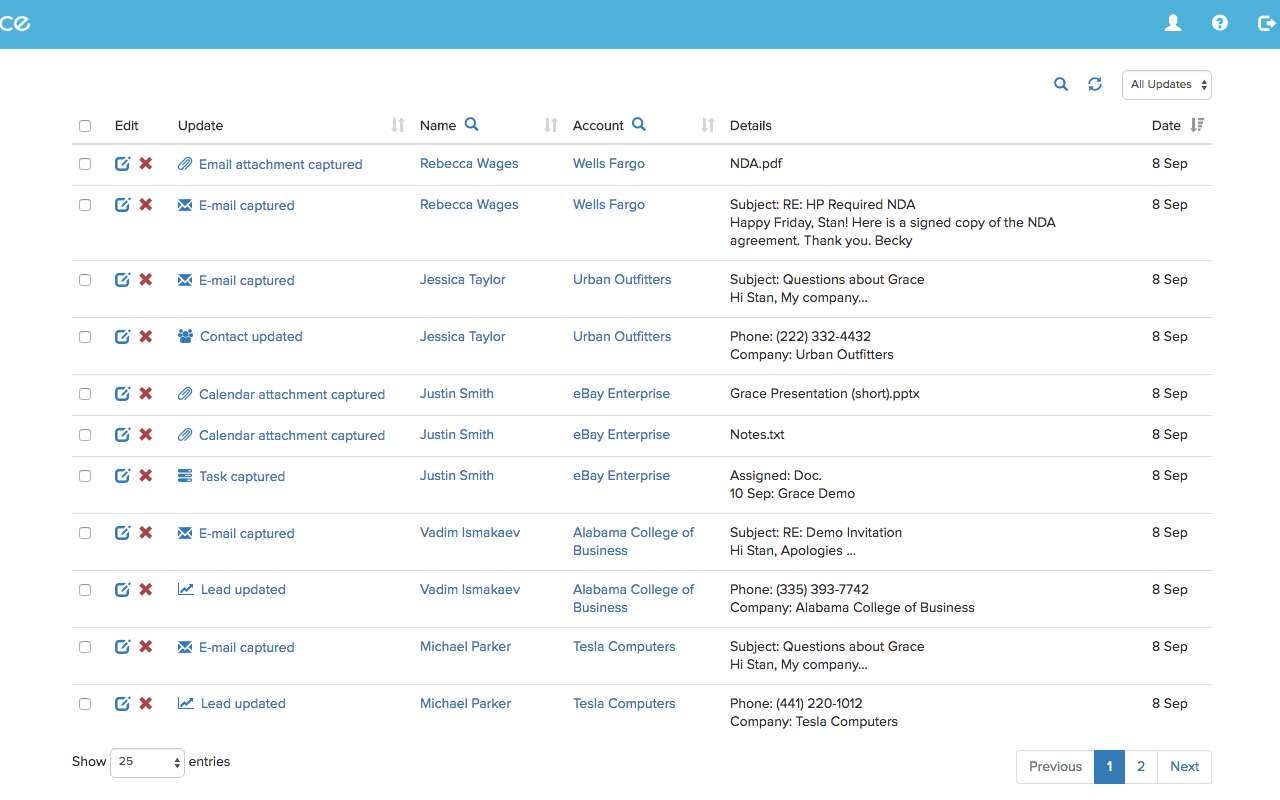The height and width of the screenshot is (800, 1280).
Task: Edit Michael Parker's Lead updated row
Action: pos(122,704)
